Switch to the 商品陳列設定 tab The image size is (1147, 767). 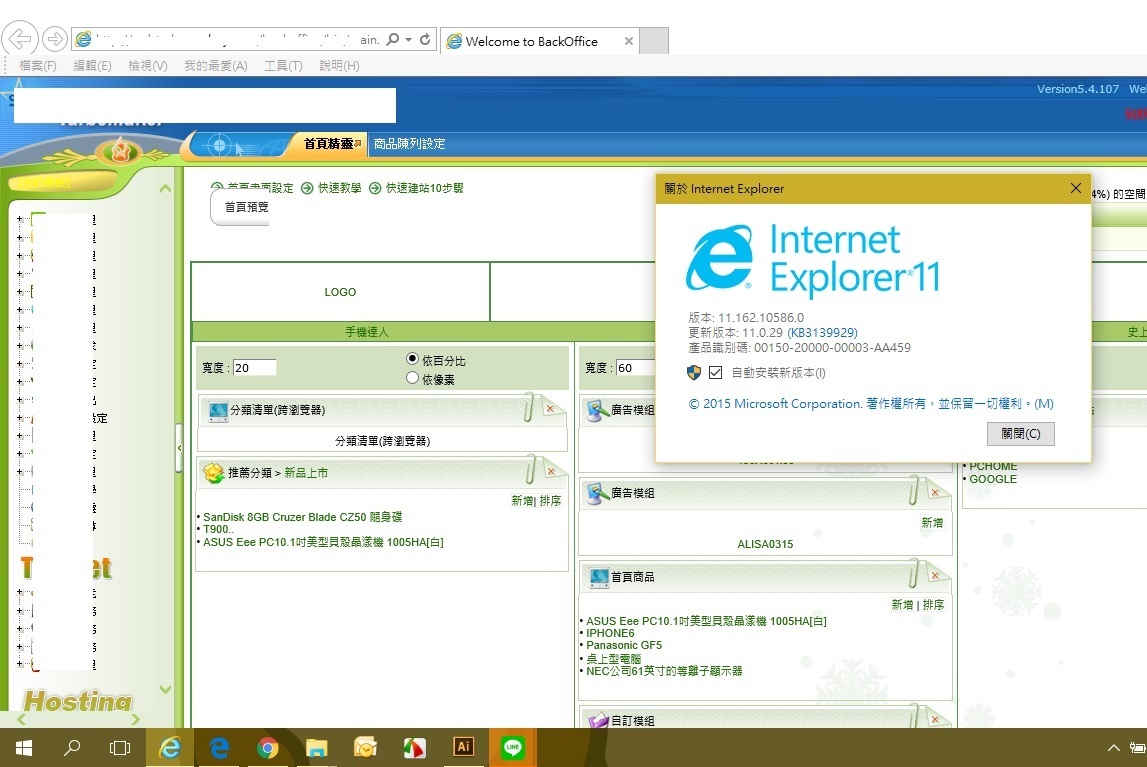point(409,144)
